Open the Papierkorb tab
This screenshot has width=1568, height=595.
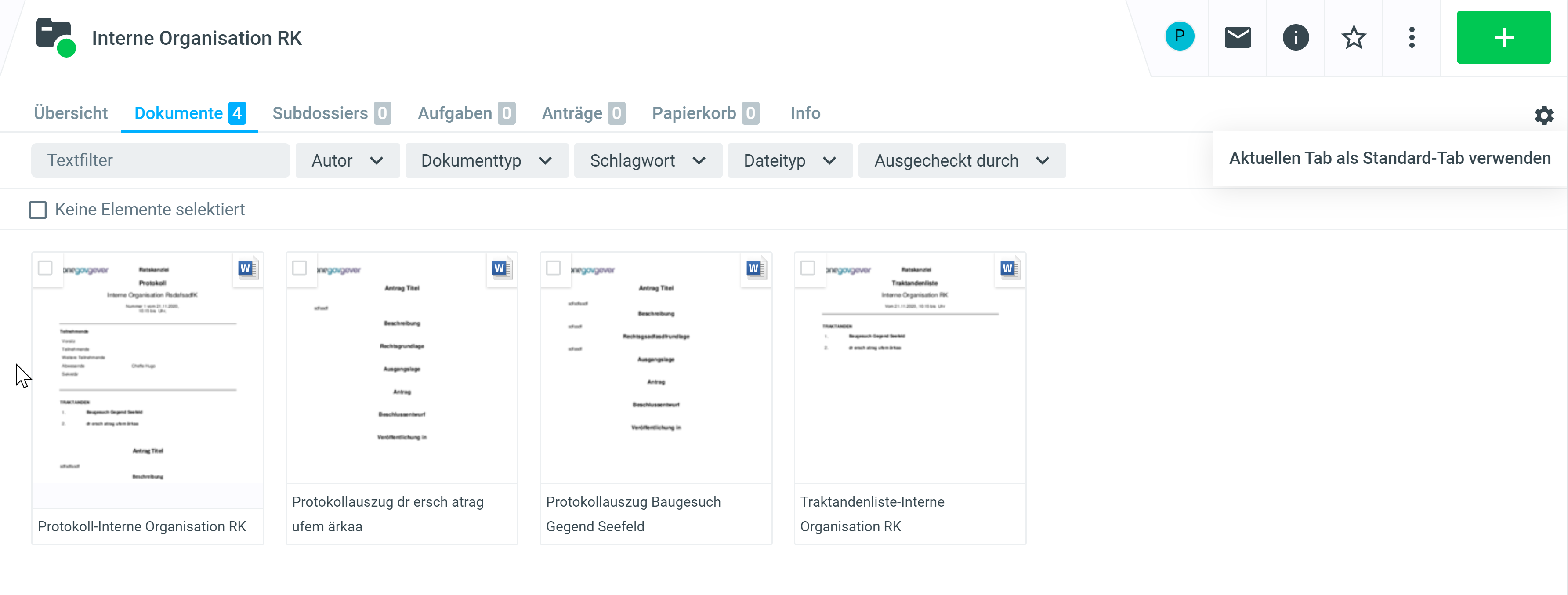tap(704, 113)
